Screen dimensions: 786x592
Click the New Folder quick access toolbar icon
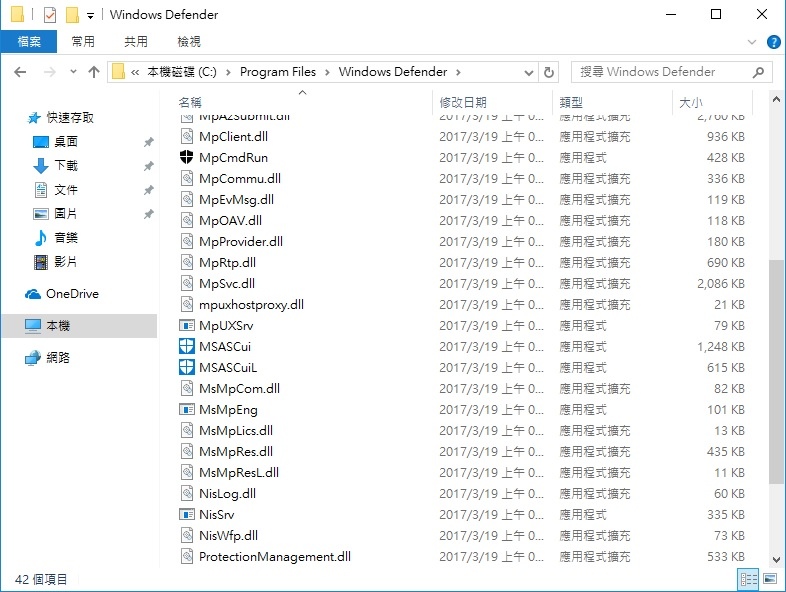(x=72, y=15)
